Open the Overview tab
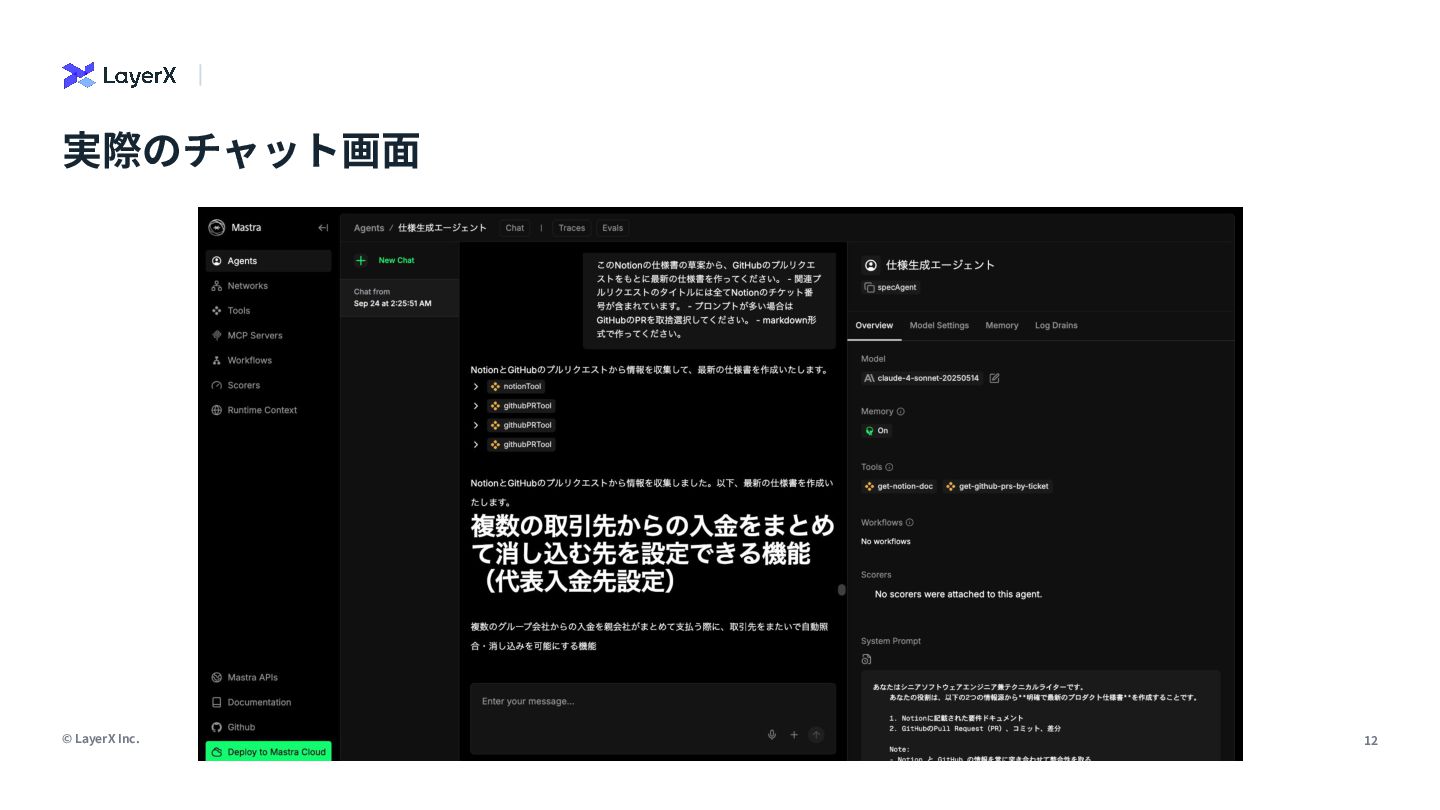 pyautogui.click(x=874, y=326)
